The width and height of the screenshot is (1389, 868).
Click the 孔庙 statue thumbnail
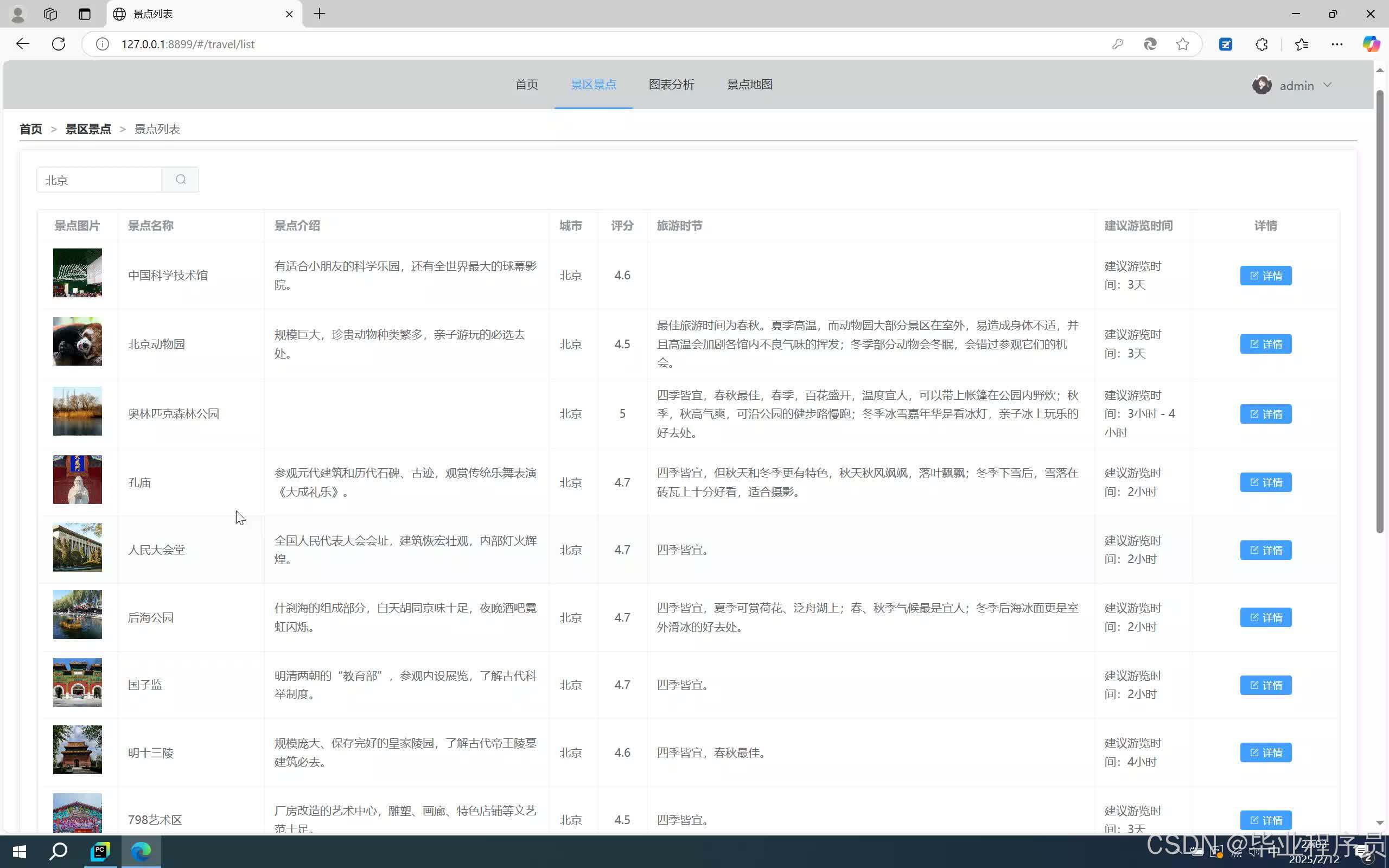78,480
